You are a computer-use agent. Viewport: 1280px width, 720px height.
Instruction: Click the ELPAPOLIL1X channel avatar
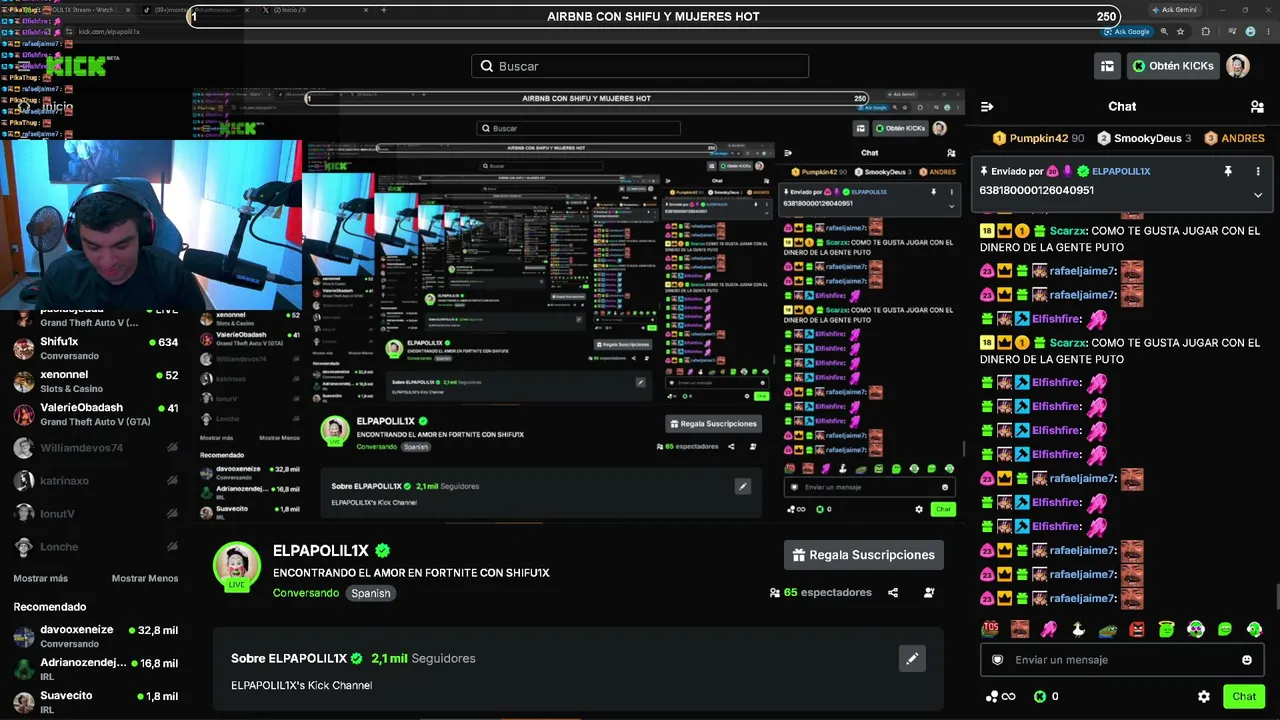point(237,566)
